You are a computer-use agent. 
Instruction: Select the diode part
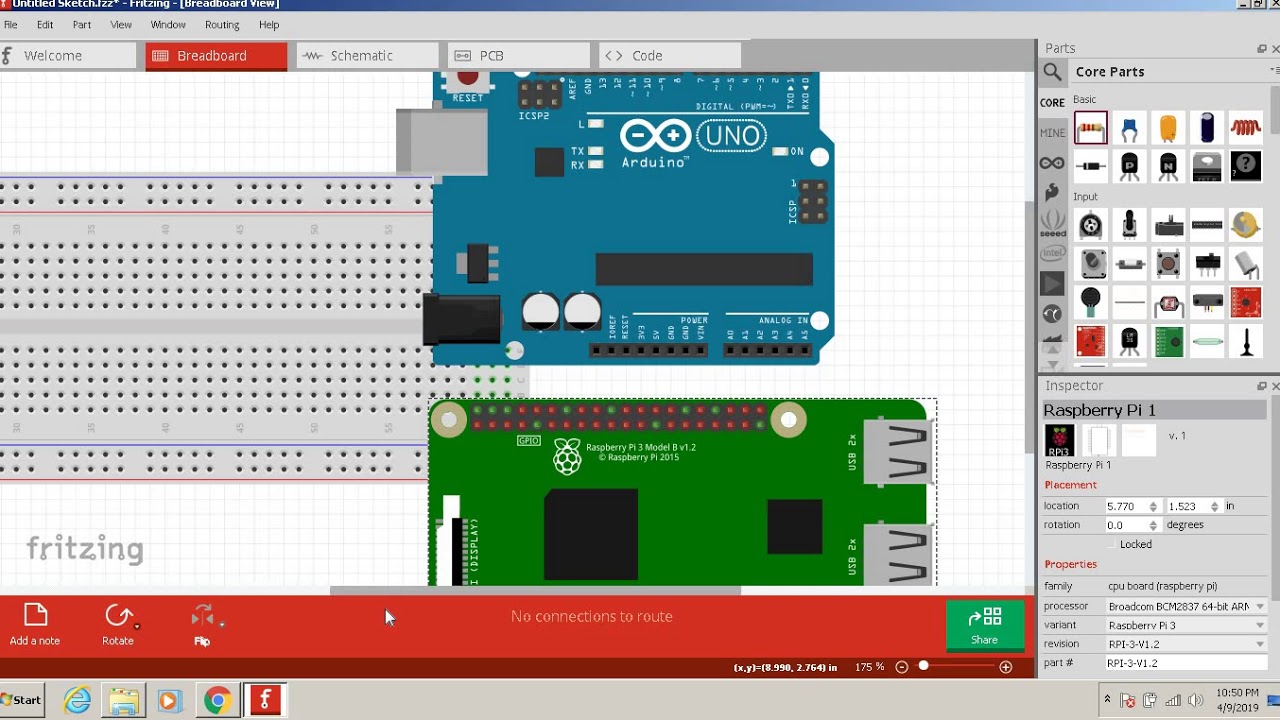coord(1091,166)
